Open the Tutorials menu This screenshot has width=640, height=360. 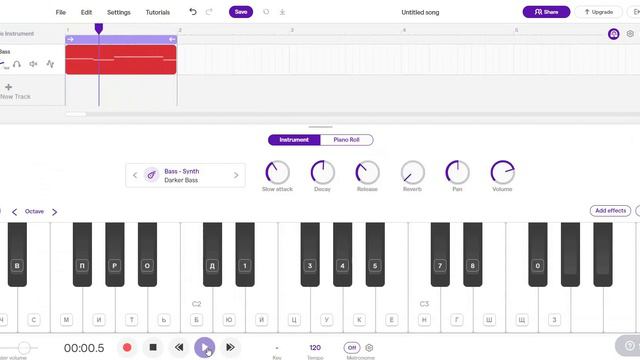point(158,12)
